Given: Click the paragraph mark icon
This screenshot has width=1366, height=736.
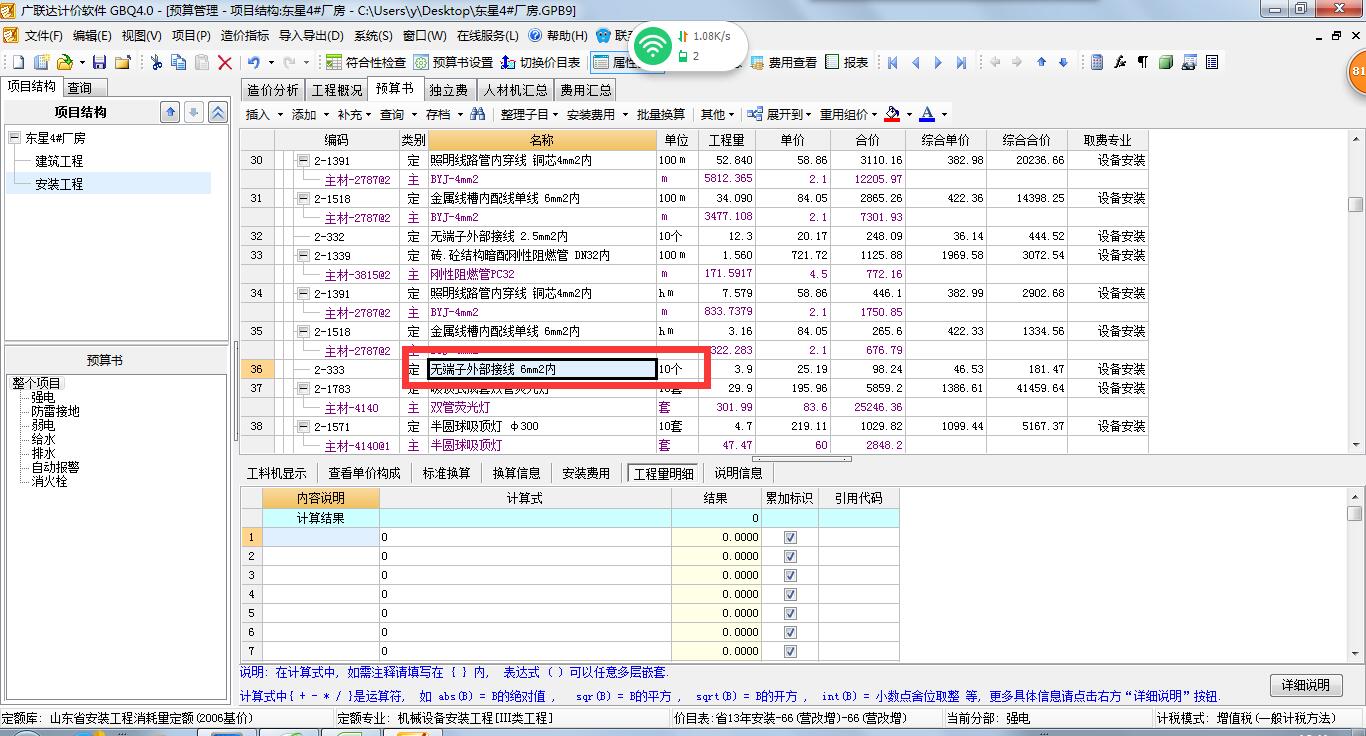Looking at the screenshot, I should point(1142,62).
